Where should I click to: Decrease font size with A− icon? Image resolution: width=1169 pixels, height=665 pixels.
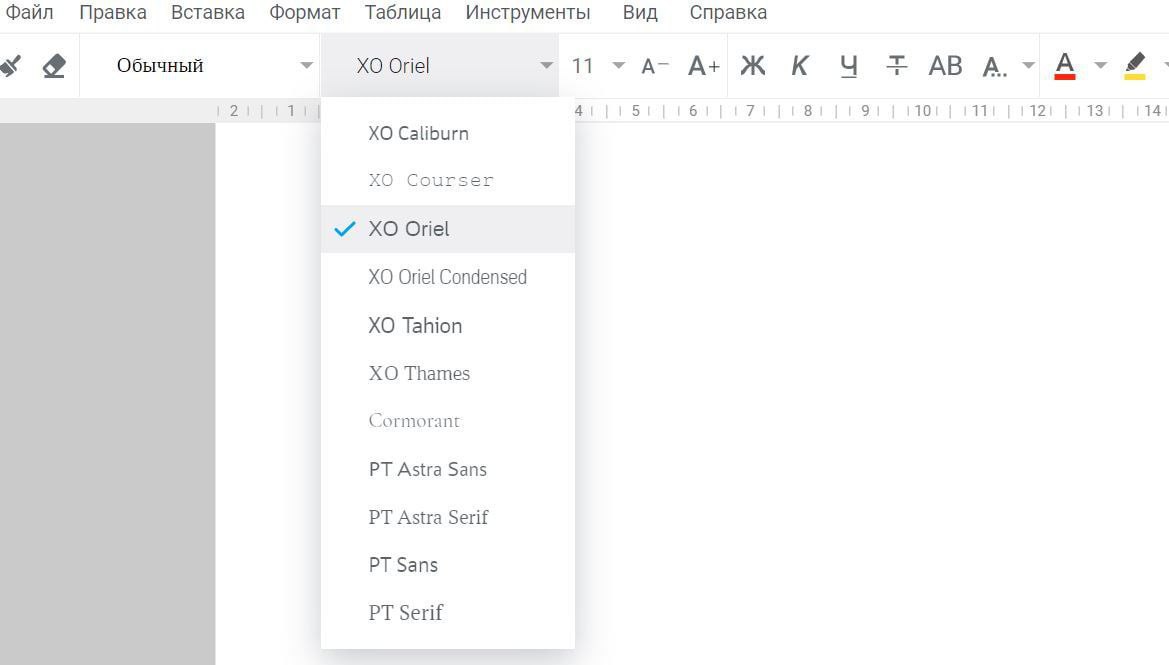(655, 66)
